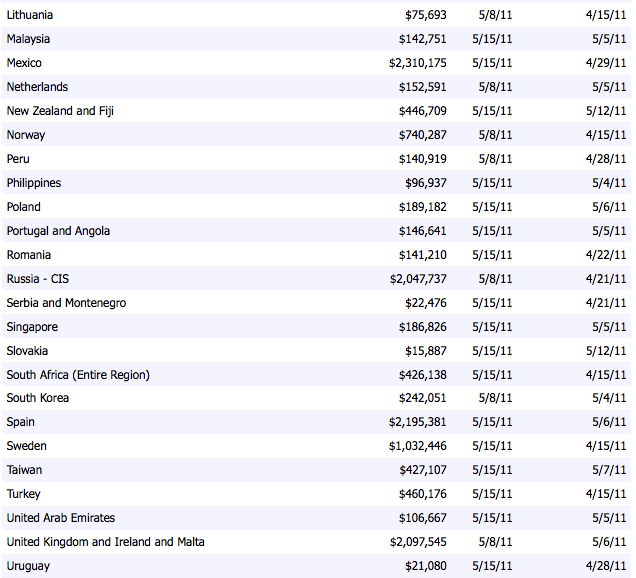Select the Portugal and Angola entry
This screenshot has height=578, width=636.
pos(58,231)
